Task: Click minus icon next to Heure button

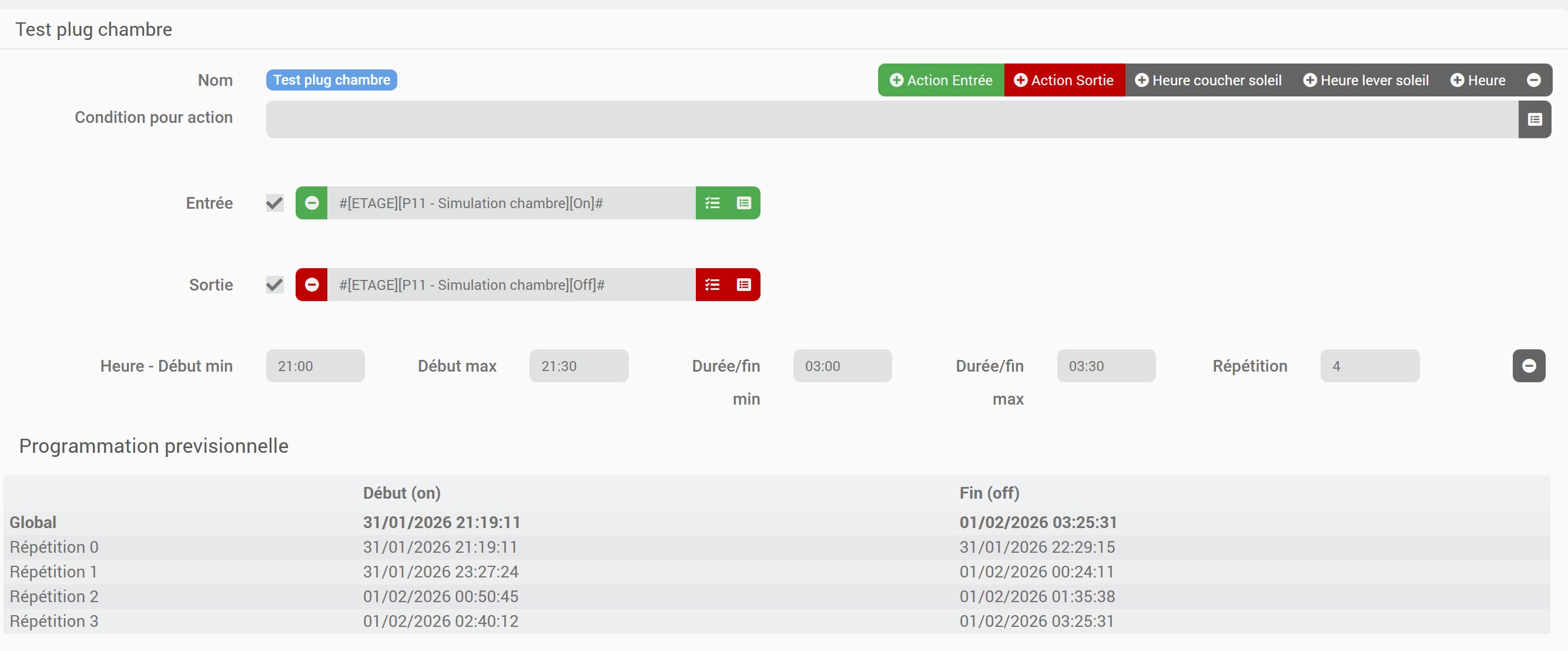Action: point(1533,80)
